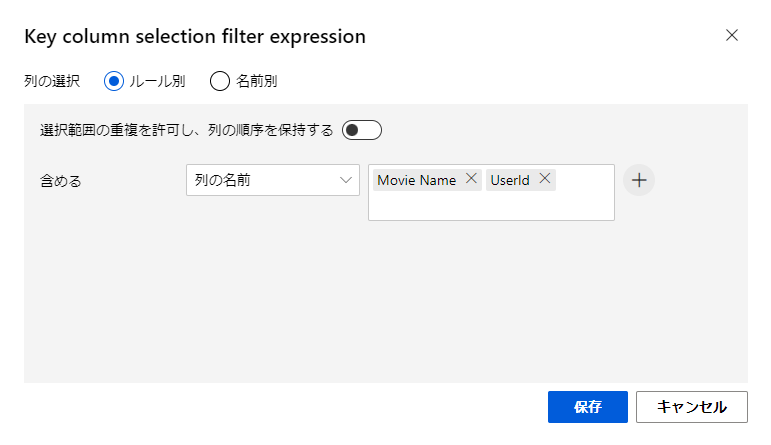Select the ルール別 radio button
Screen dimensions: 771x445
(x=114, y=82)
